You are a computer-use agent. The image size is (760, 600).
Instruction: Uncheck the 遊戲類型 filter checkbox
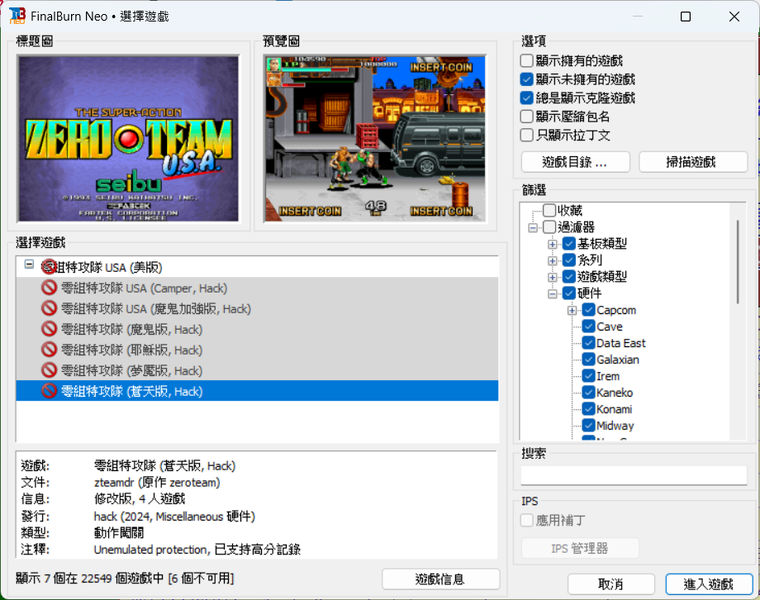(x=569, y=276)
